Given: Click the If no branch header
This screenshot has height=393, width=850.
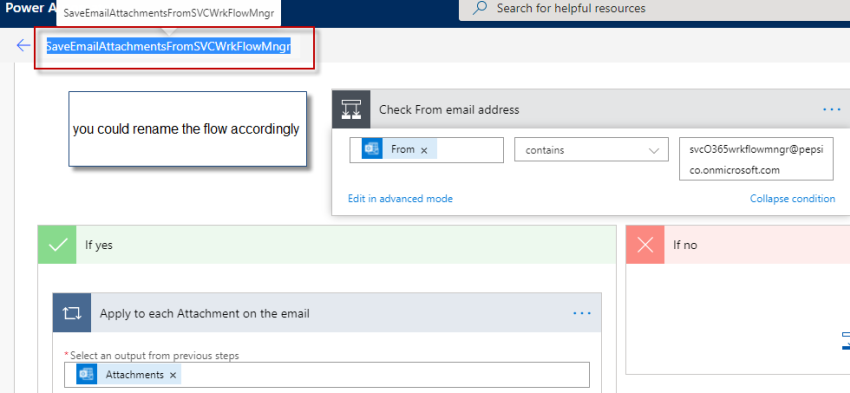Looking at the screenshot, I should click(x=738, y=245).
